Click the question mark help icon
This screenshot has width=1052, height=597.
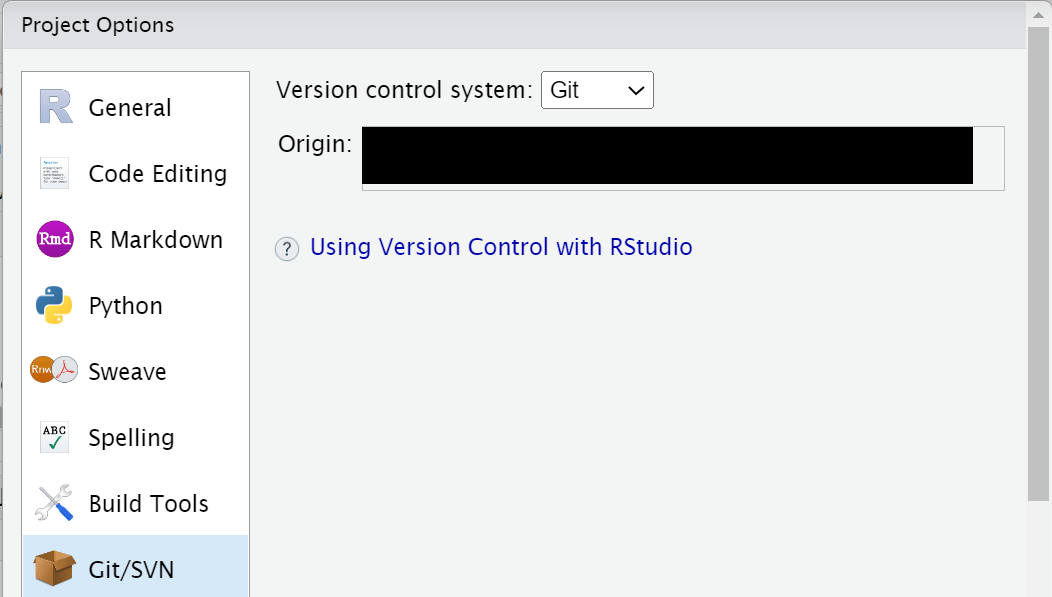[286, 249]
